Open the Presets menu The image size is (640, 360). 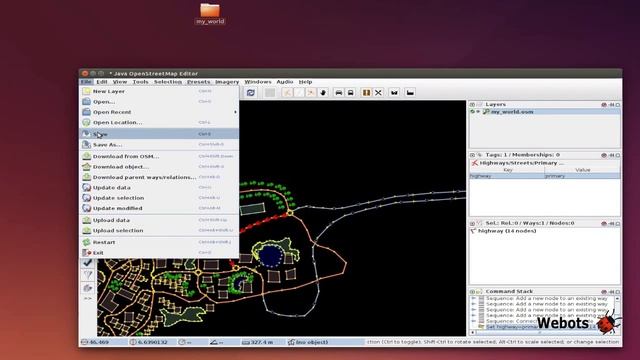(198, 82)
